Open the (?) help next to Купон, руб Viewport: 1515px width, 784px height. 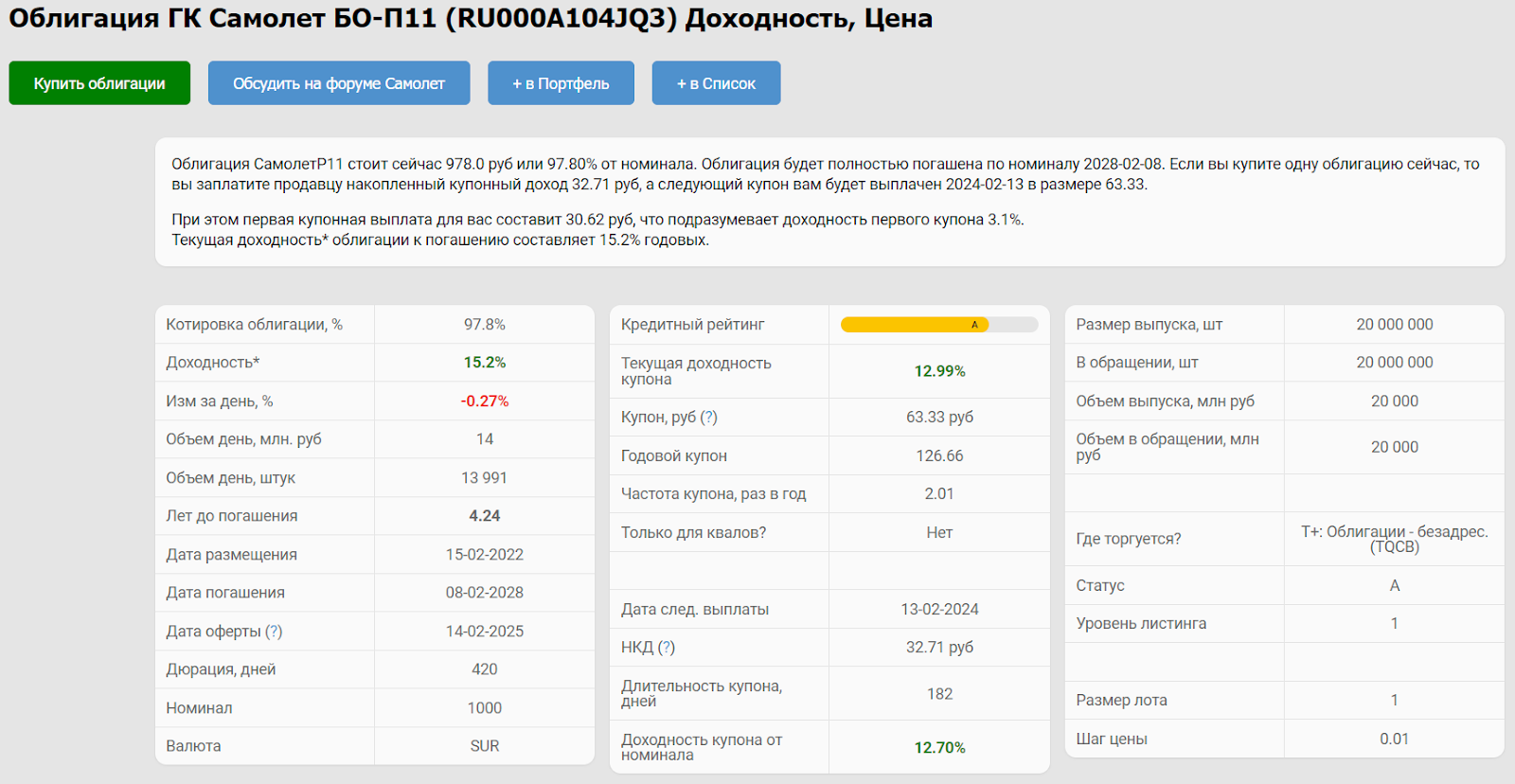click(708, 418)
